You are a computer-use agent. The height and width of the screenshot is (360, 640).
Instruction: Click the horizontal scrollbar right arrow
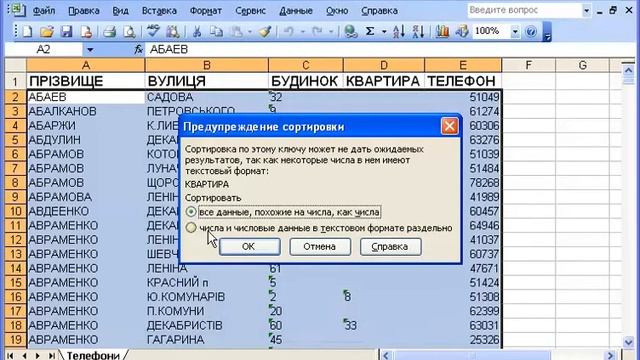611,356
